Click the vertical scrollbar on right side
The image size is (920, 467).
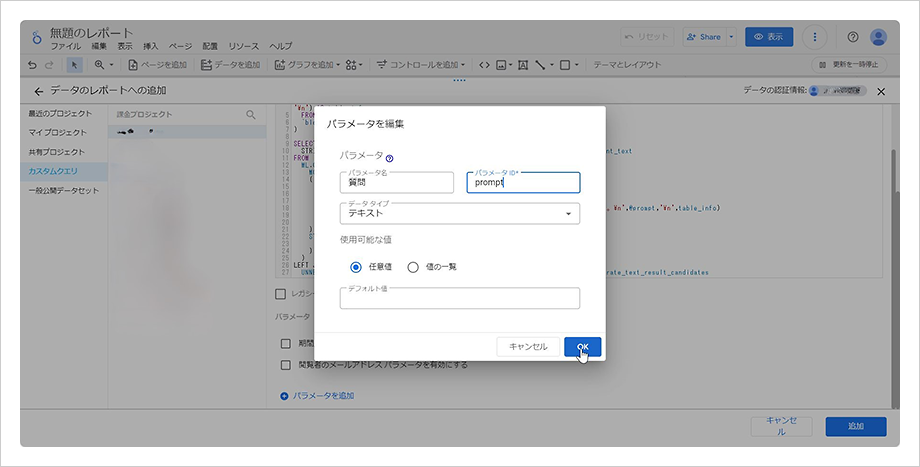pos(894,279)
